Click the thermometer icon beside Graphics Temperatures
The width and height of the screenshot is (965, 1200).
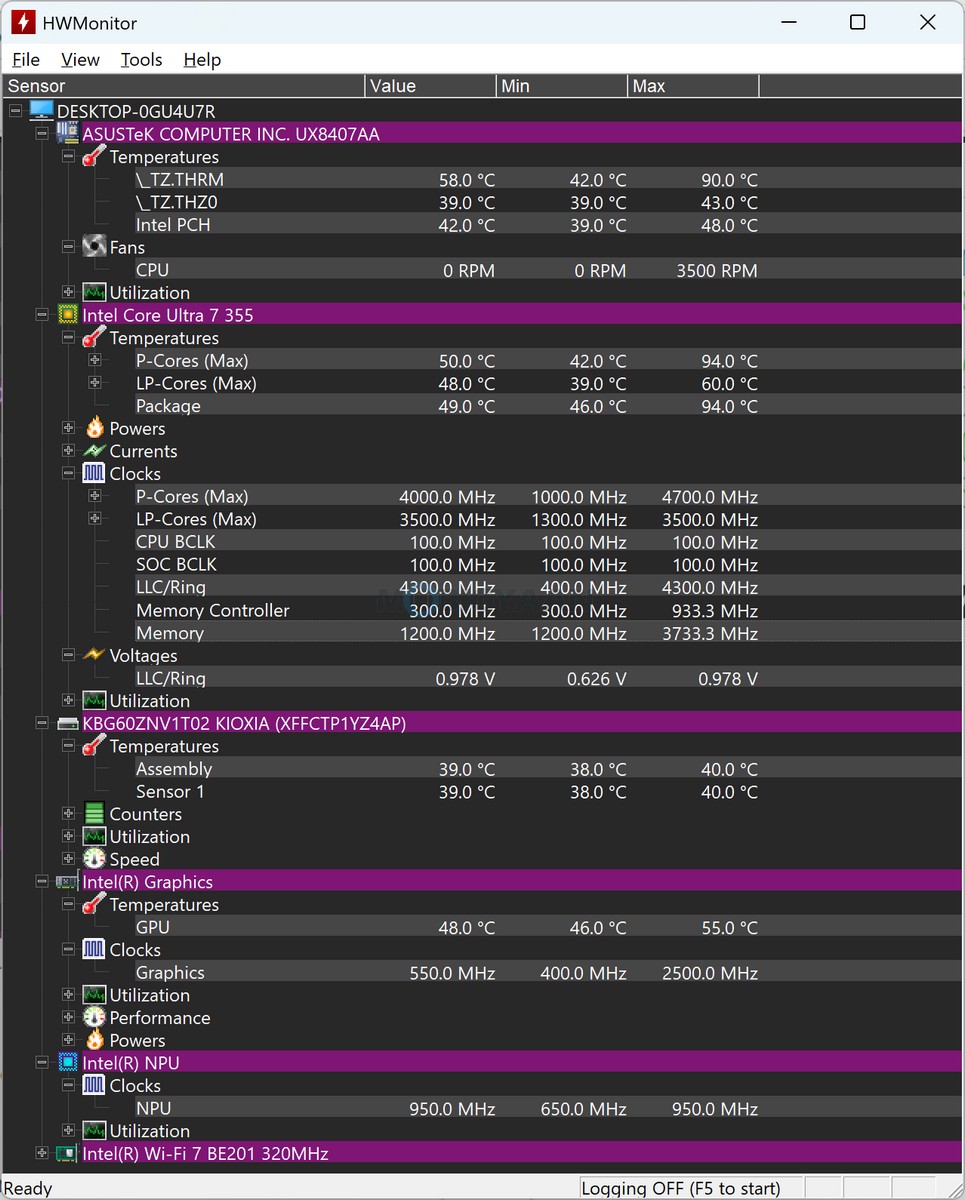coord(94,904)
